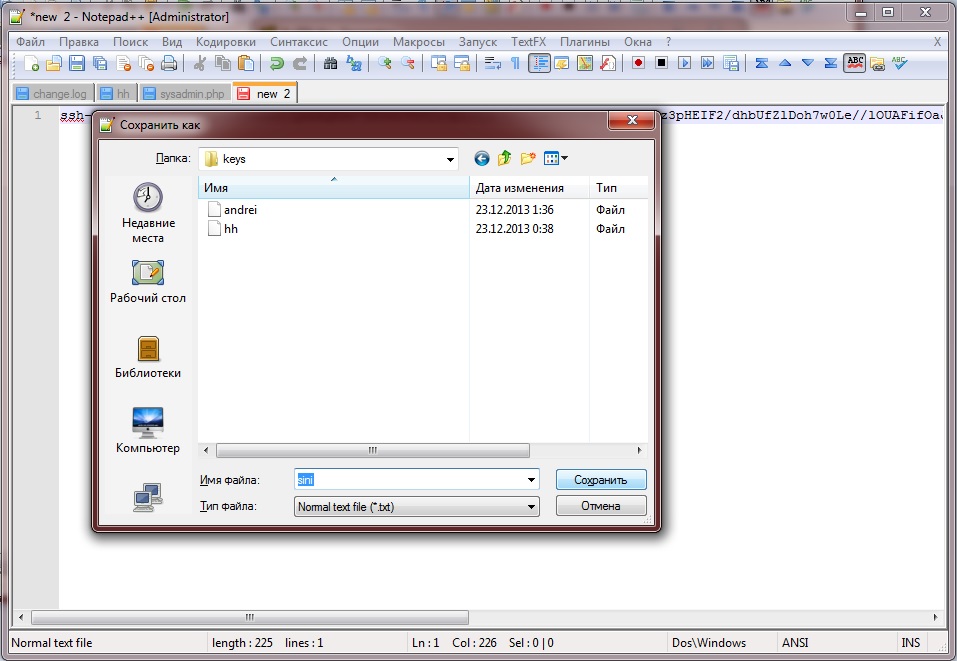Go to Компьютер in sidebar
The height and width of the screenshot is (661, 957).
point(148,432)
